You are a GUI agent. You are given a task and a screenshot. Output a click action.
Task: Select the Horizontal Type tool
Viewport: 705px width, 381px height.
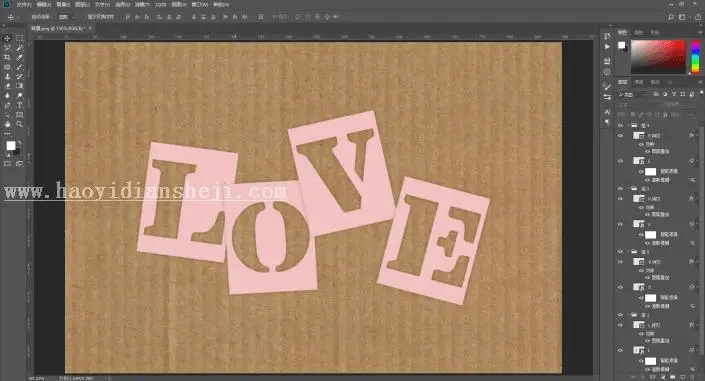tap(19, 105)
